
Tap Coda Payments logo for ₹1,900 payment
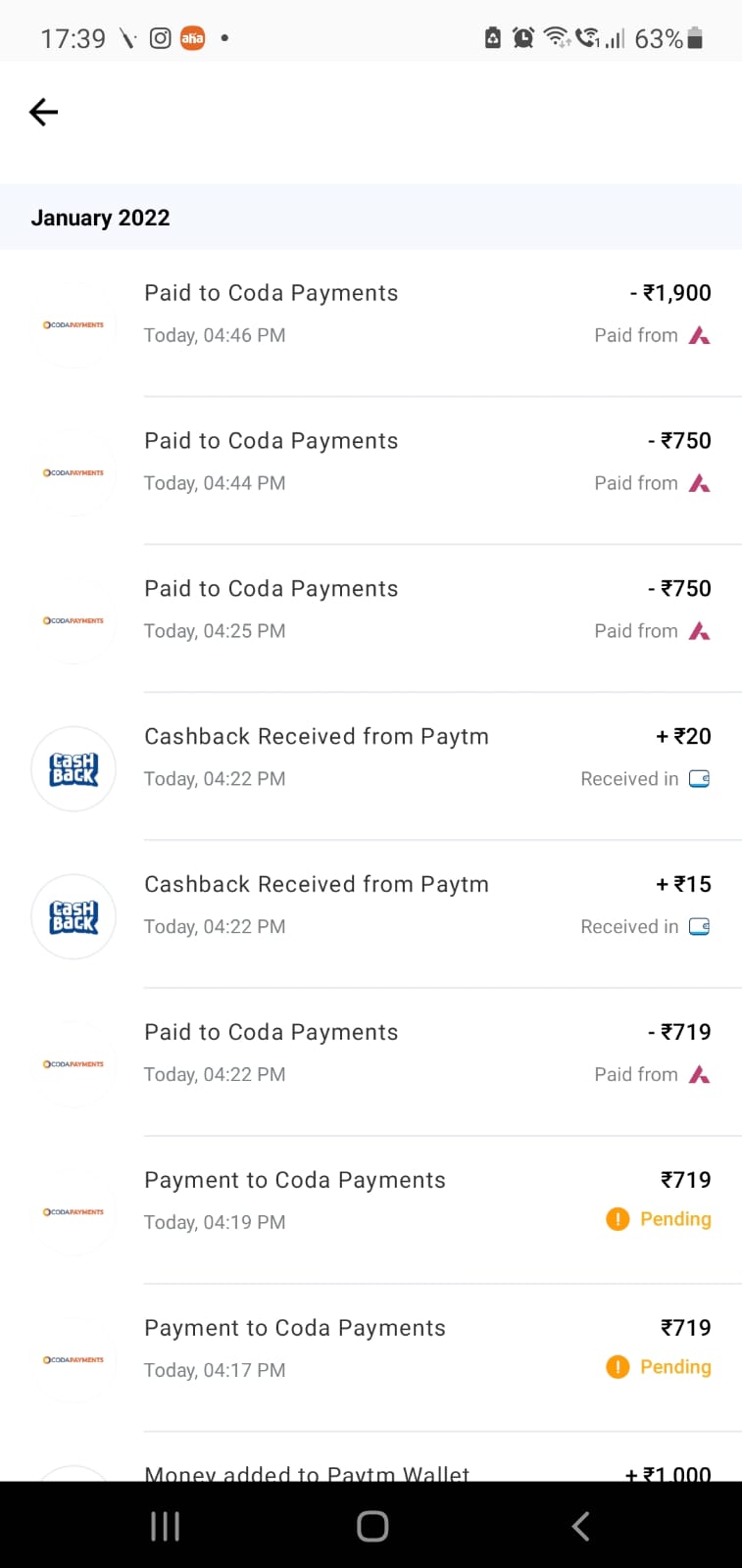74,325
